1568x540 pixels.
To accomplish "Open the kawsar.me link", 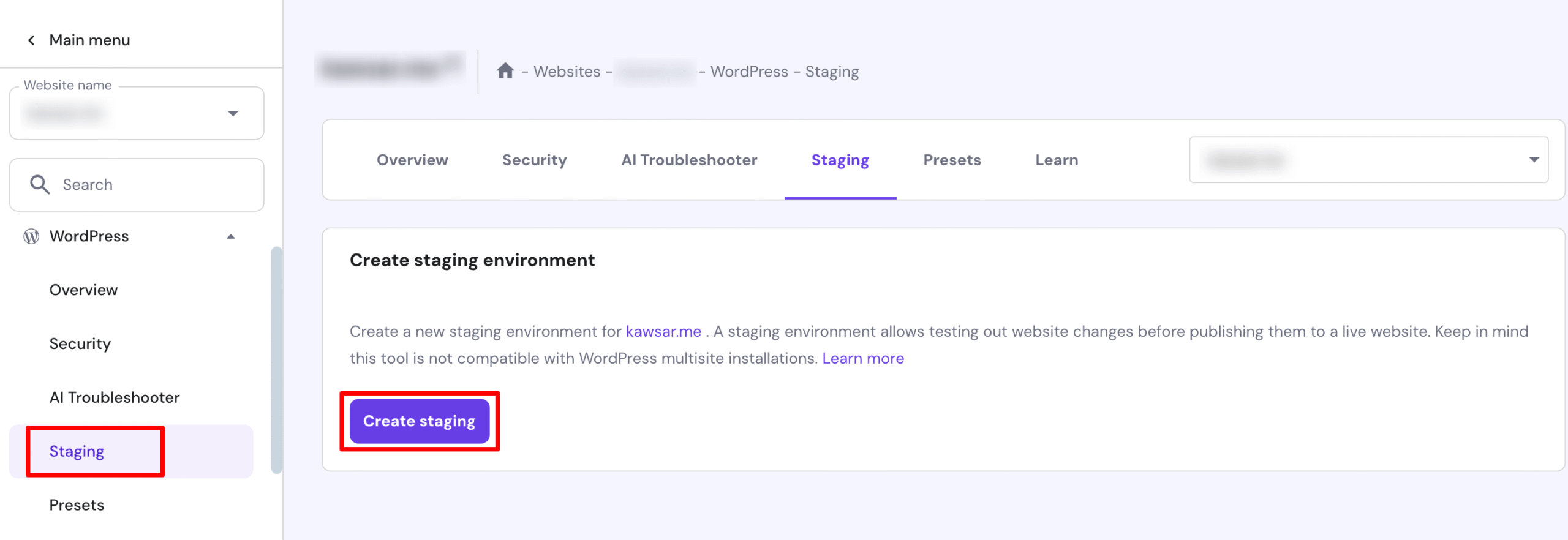I will point(663,331).
